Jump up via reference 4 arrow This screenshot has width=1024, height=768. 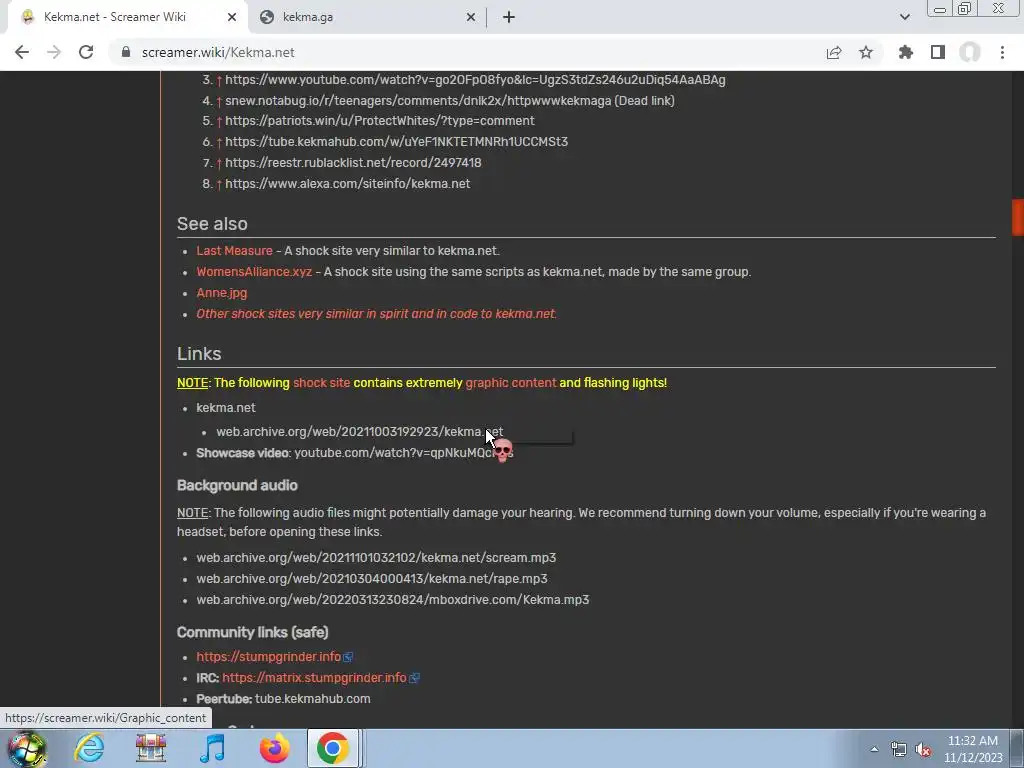(219, 101)
